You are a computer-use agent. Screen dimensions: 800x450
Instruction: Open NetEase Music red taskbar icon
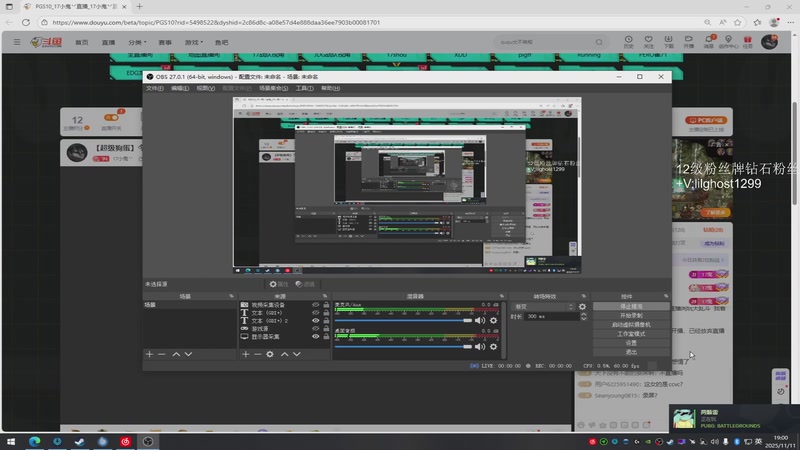[x=126, y=441]
